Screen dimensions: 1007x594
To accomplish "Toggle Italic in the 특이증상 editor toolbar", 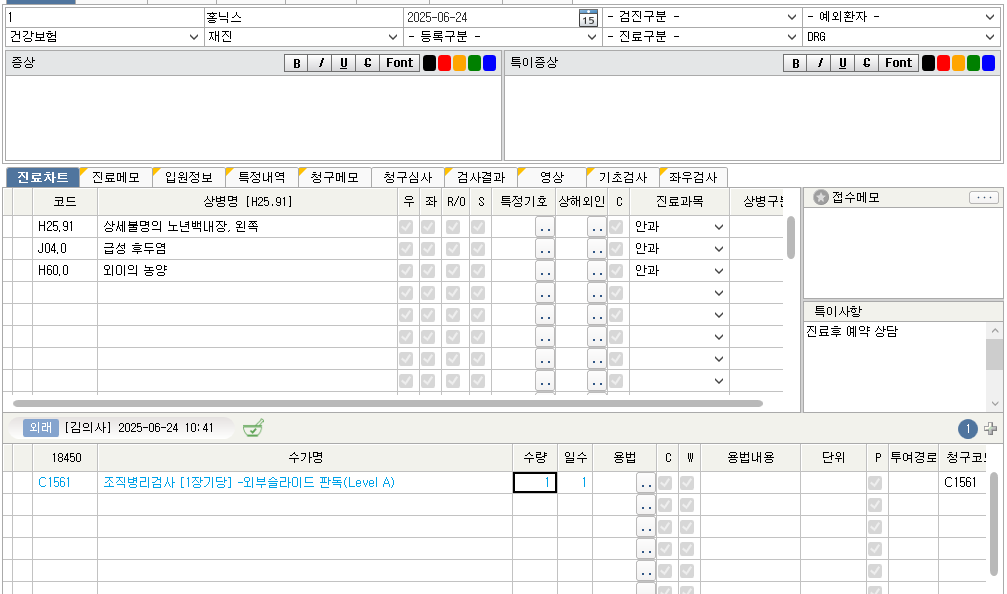I will pyautogui.click(x=820, y=63).
